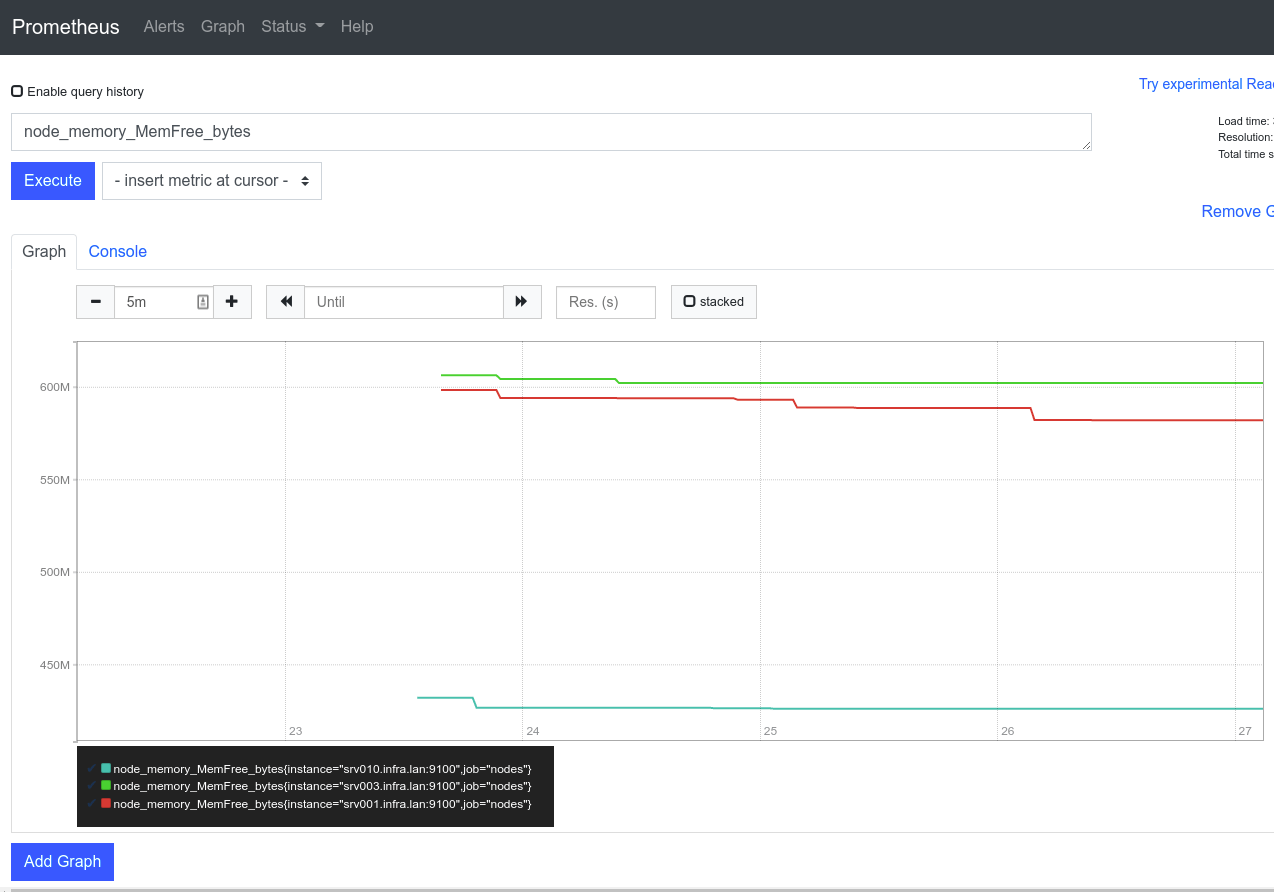Increase the time range with the plus icon

tap(232, 301)
